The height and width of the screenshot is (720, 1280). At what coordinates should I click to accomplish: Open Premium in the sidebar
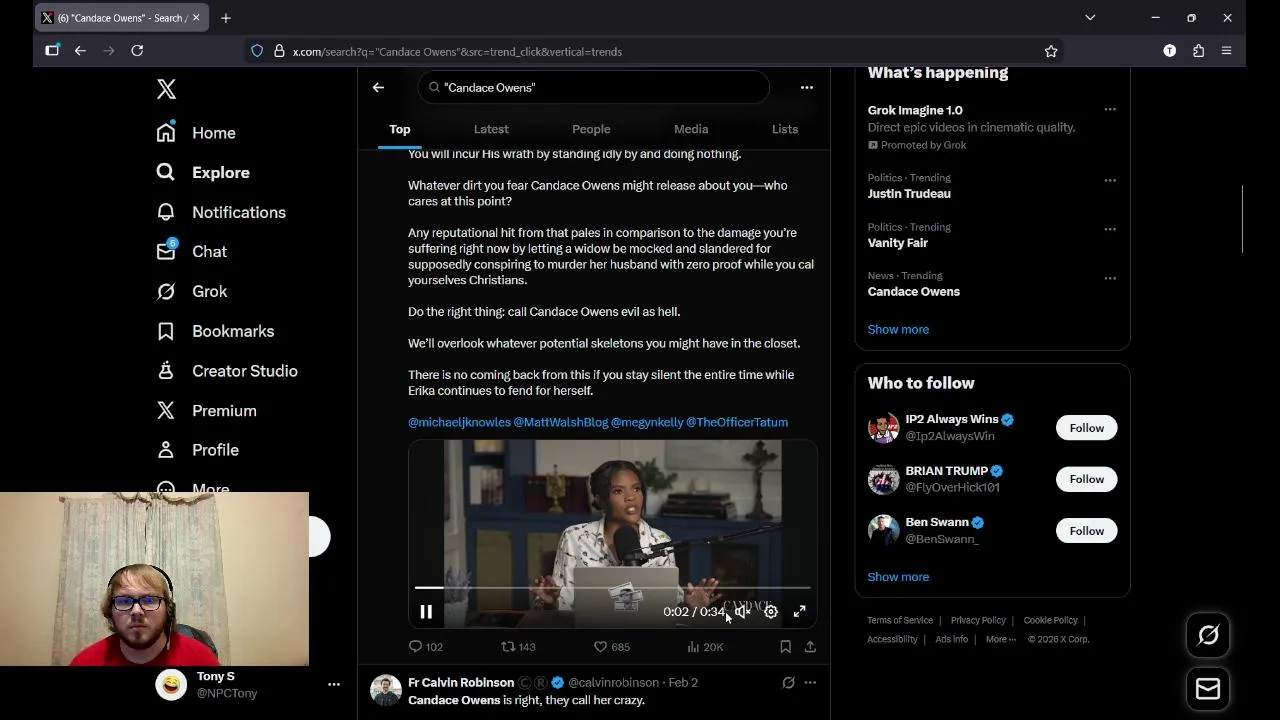pos(206,410)
